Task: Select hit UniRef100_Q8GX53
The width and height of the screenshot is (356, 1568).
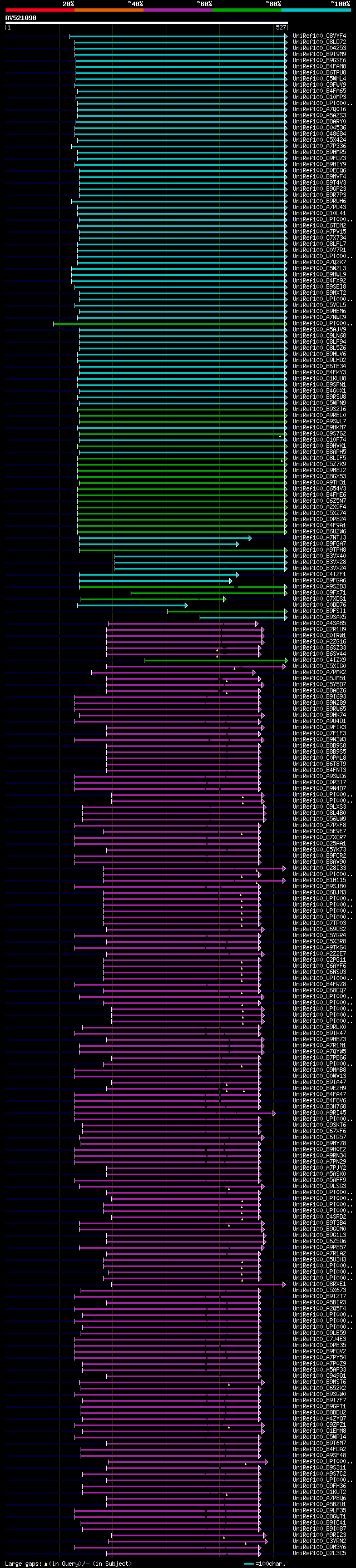Action: 319,476
